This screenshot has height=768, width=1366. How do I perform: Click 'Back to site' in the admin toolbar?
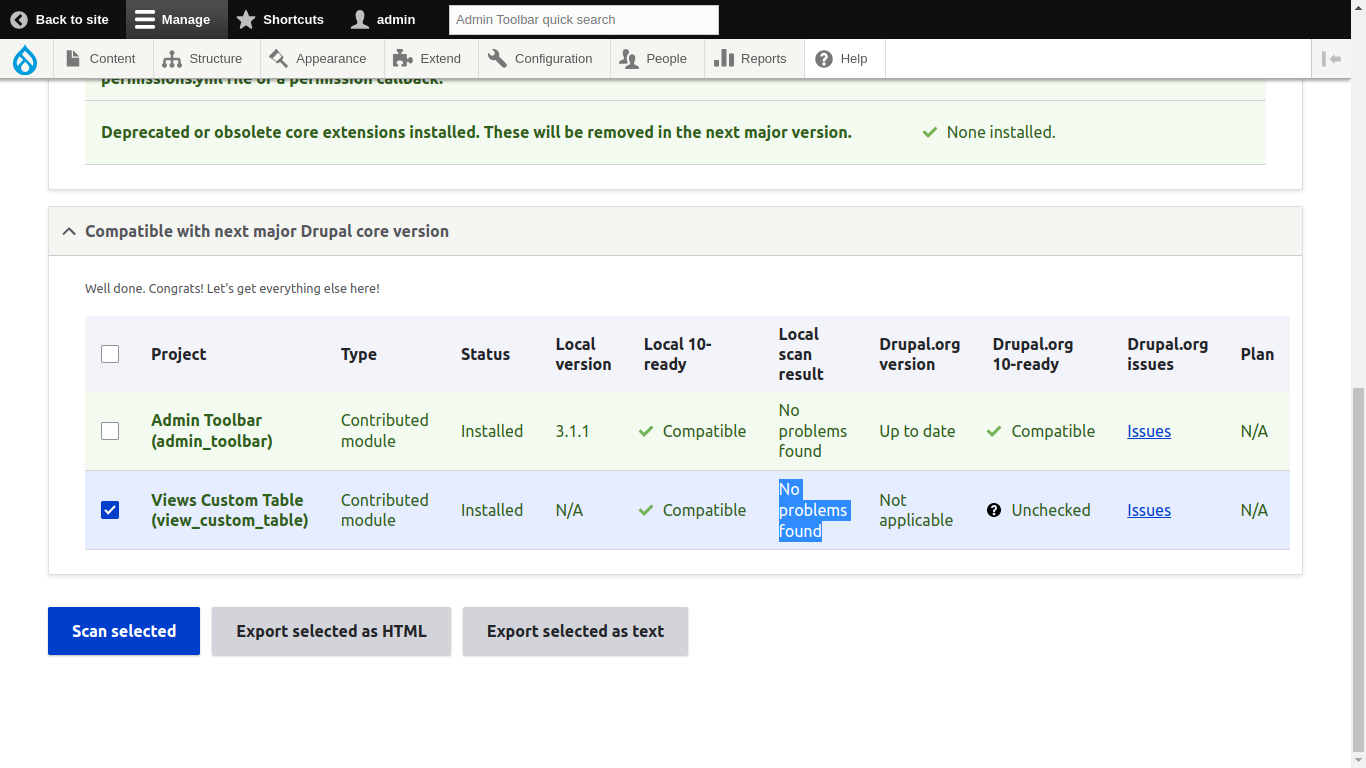point(60,19)
